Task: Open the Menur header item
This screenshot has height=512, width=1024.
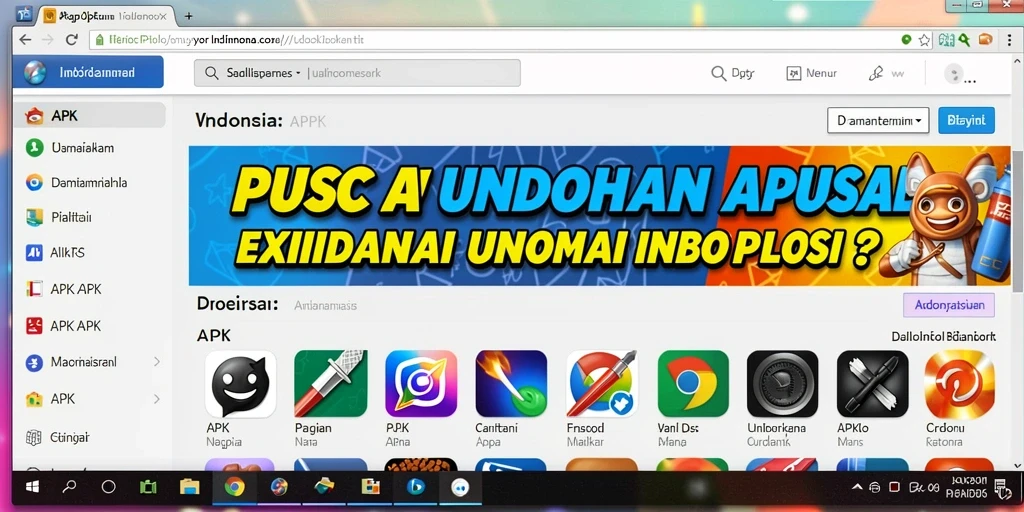Action: 812,73
